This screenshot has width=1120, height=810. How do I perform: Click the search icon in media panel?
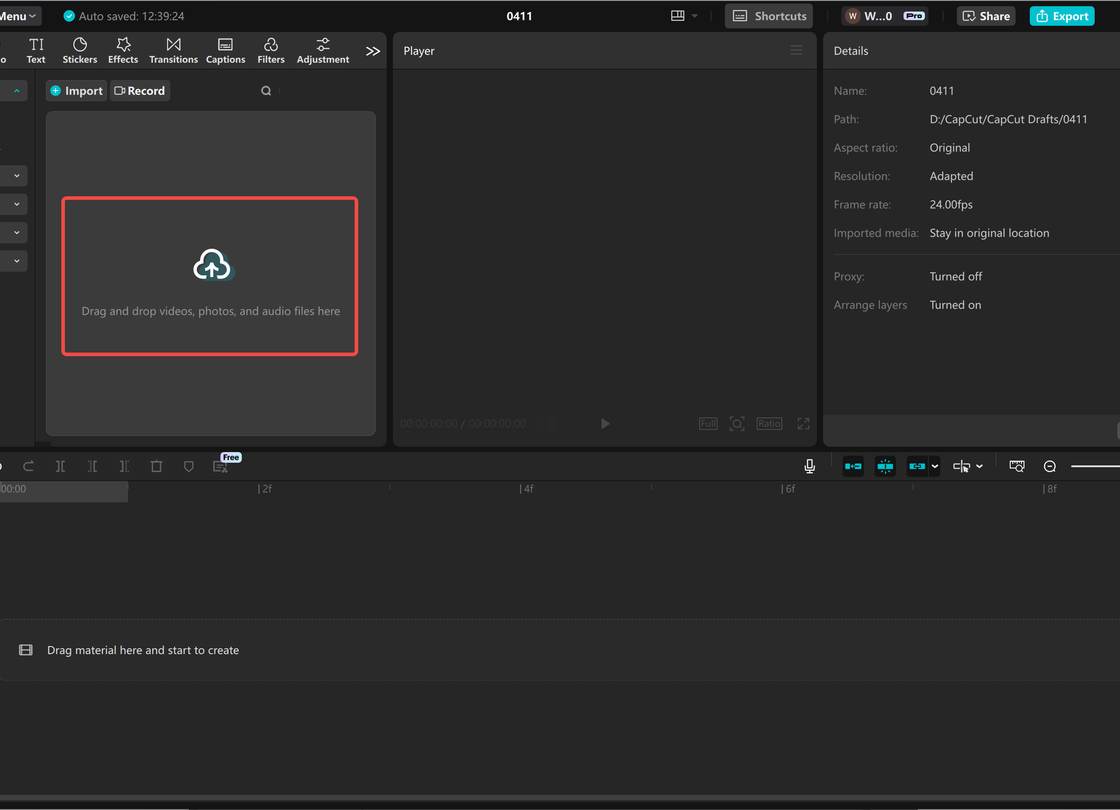(x=266, y=91)
